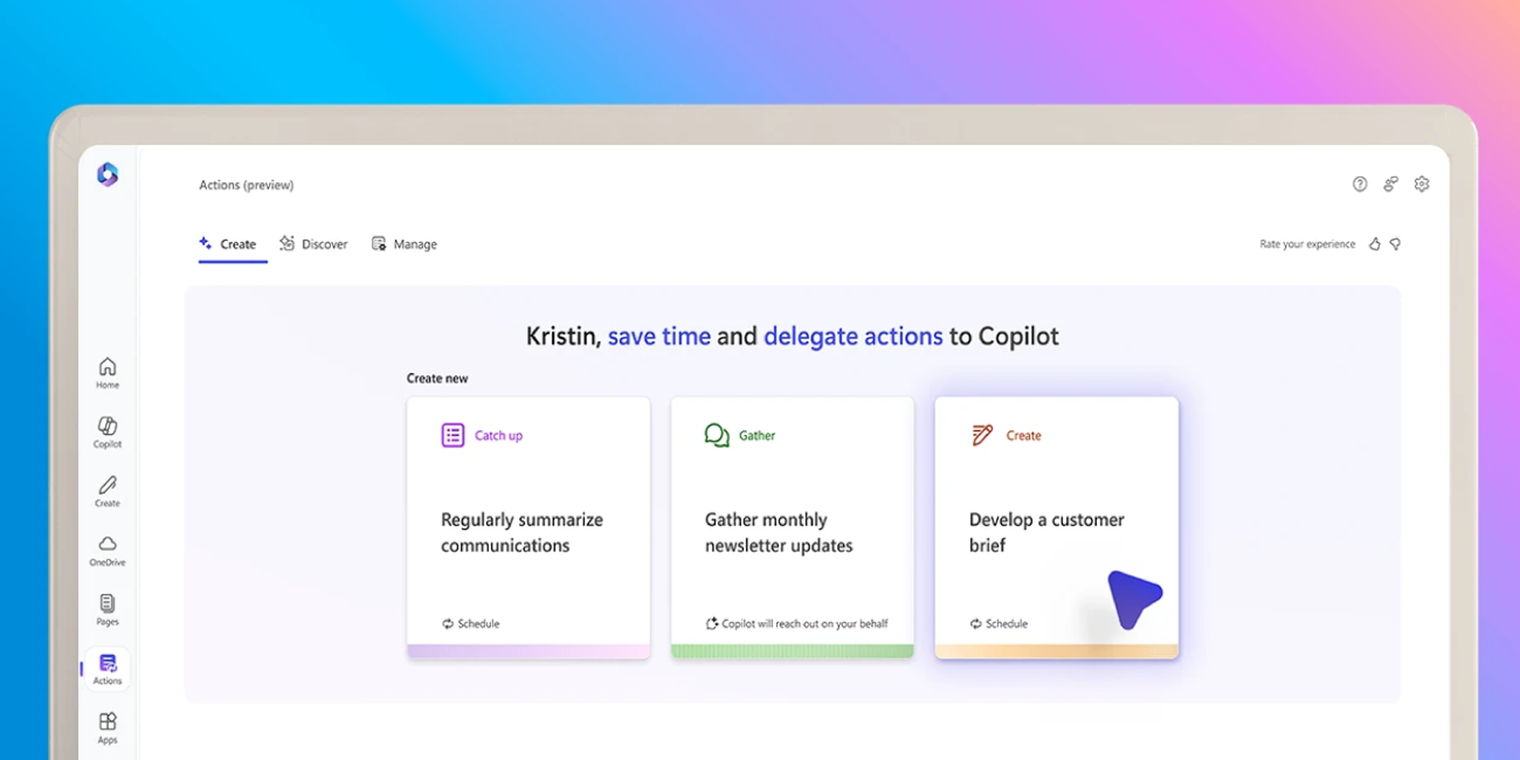Click the delegate actions link in the heading

[x=853, y=336]
